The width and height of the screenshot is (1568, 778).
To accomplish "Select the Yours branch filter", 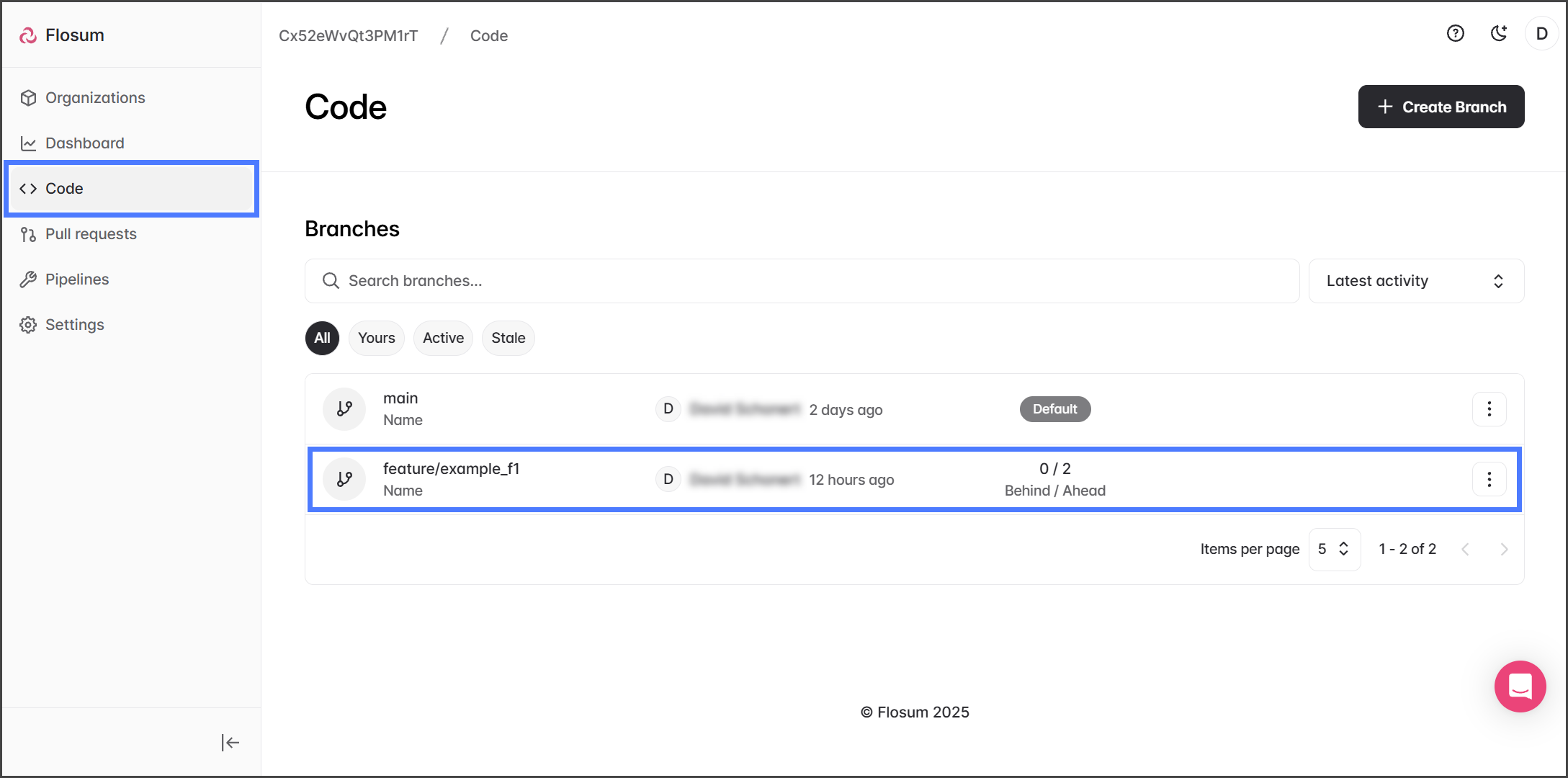I will pyautogui.click(x=376, y=338).
